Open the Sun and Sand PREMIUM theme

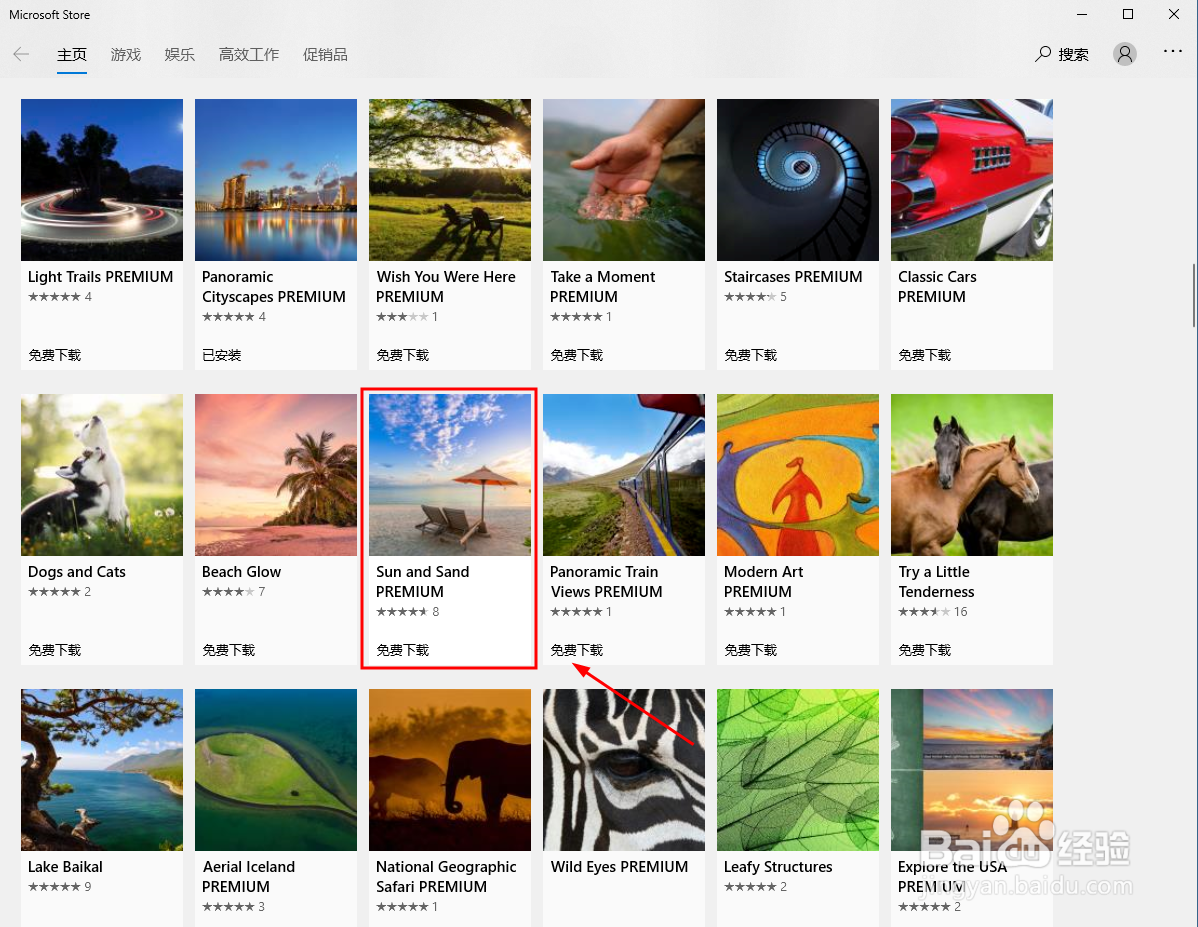click(x=449, y=474)
